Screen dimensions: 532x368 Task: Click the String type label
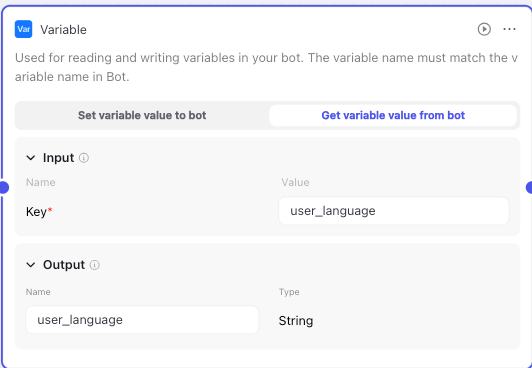click(x=296, y=321)
